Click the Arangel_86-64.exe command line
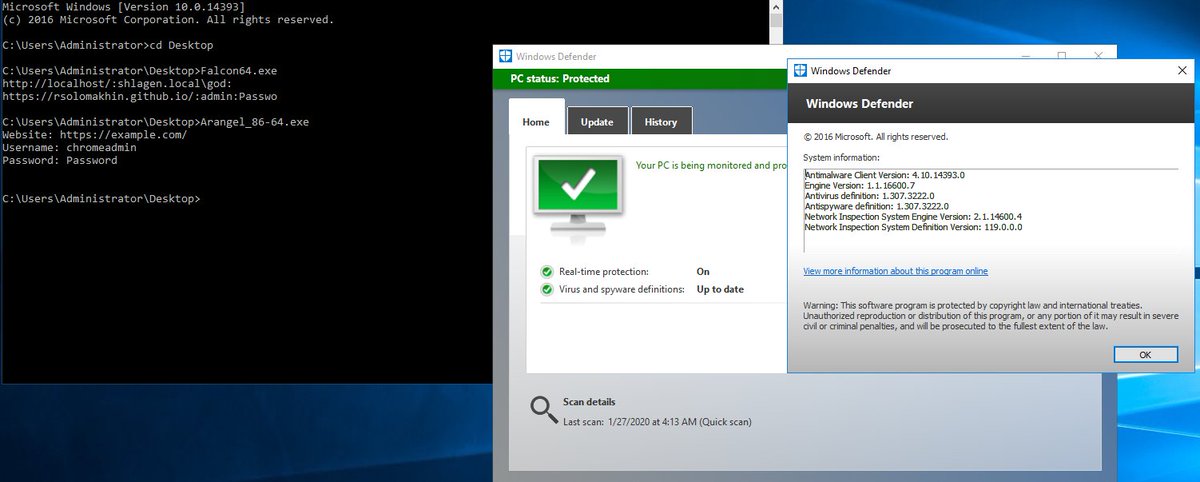 pos(156,122)
